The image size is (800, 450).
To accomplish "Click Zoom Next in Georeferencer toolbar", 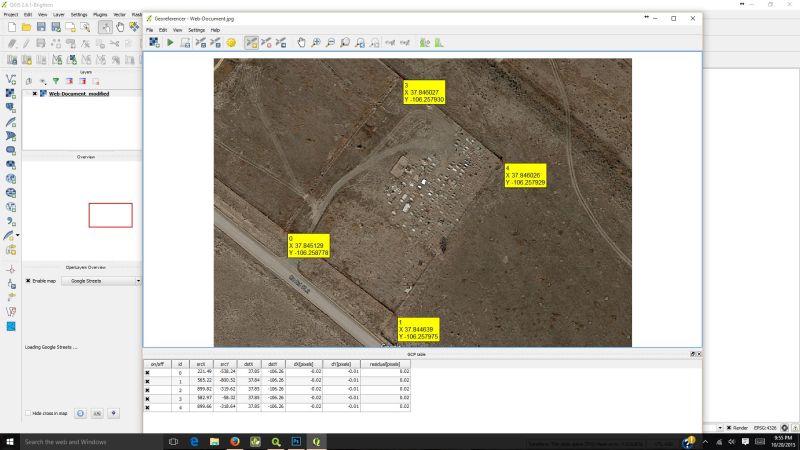I will [375, 43].
